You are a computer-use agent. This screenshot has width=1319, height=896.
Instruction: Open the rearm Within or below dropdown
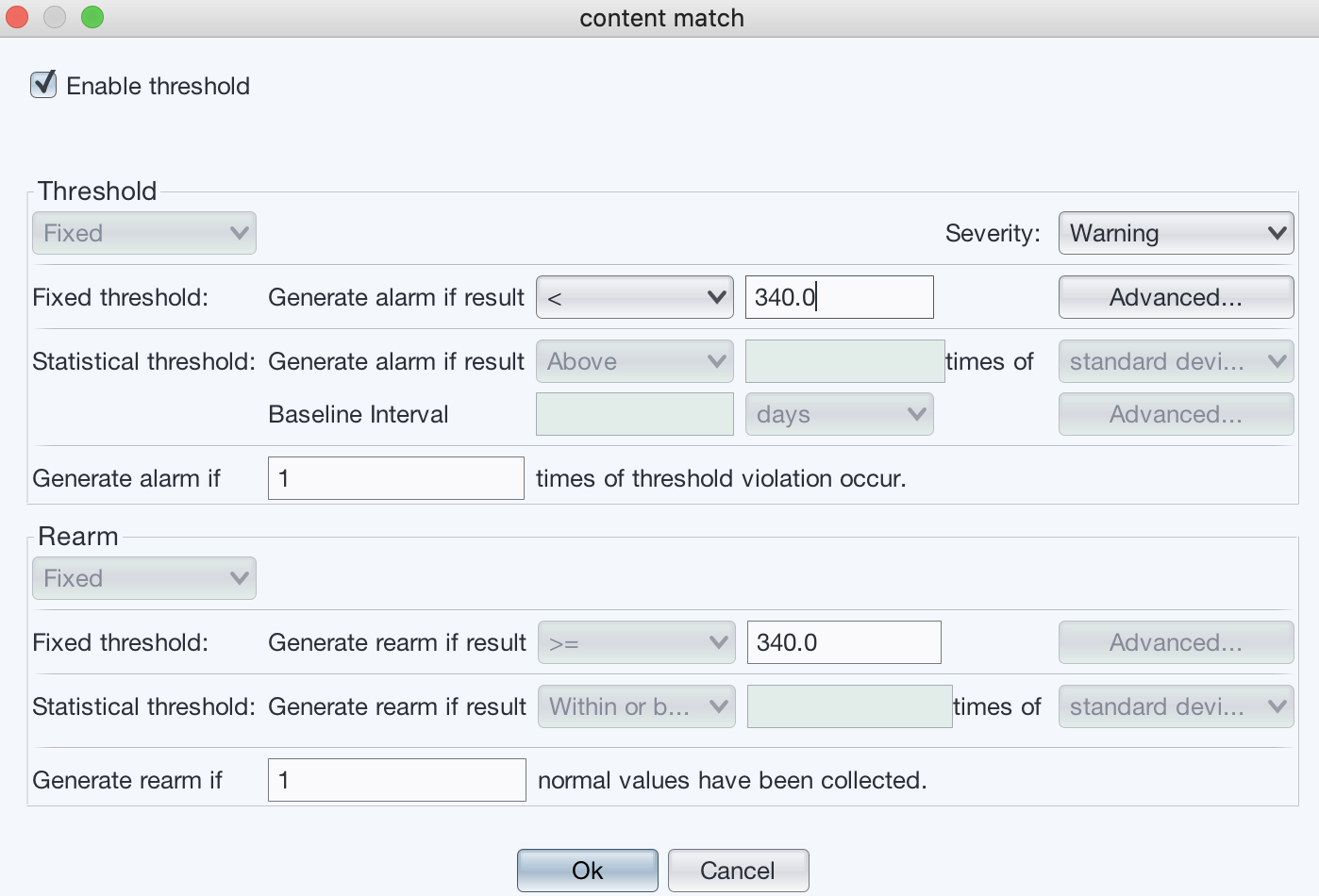[636, 707]
